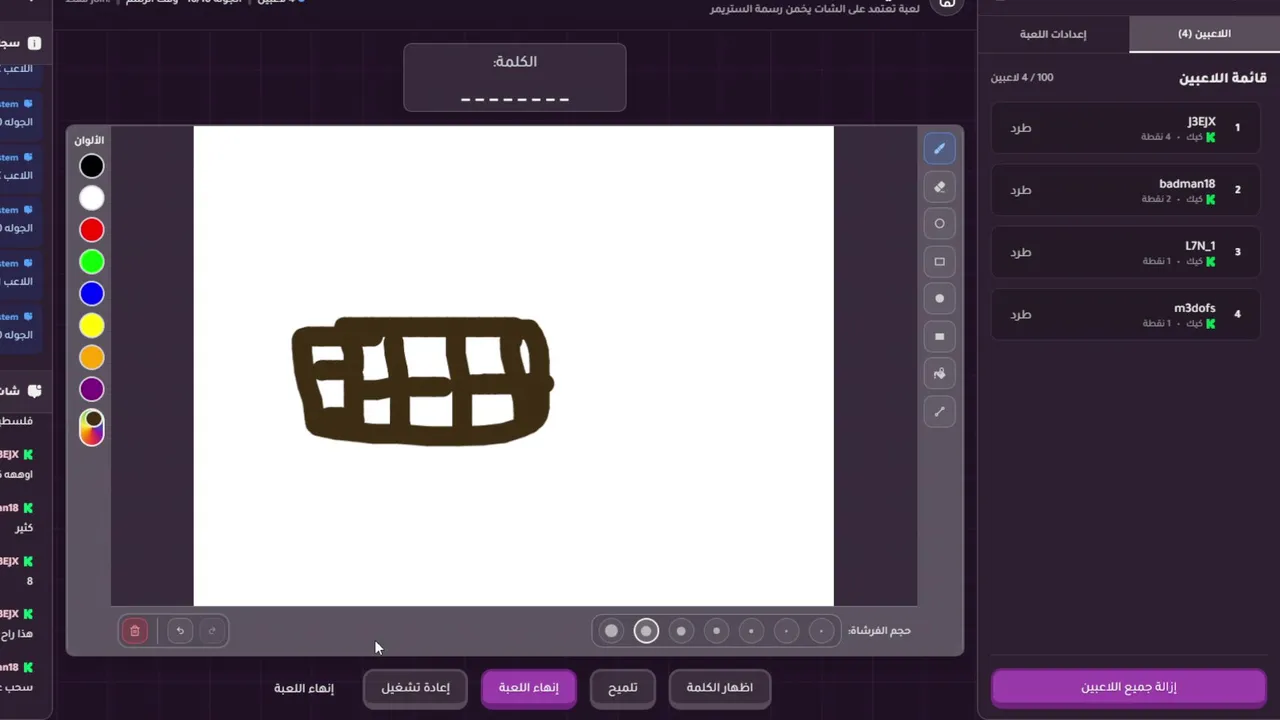Choose the filled rectangle shape tool

939,337
